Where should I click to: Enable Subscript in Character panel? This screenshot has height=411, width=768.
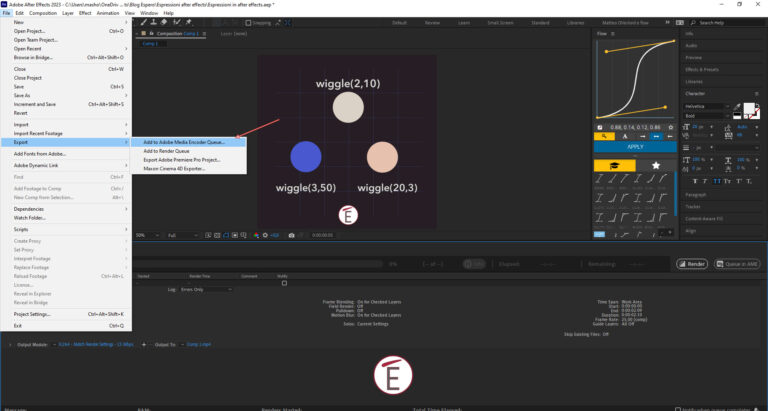point(749,181)
